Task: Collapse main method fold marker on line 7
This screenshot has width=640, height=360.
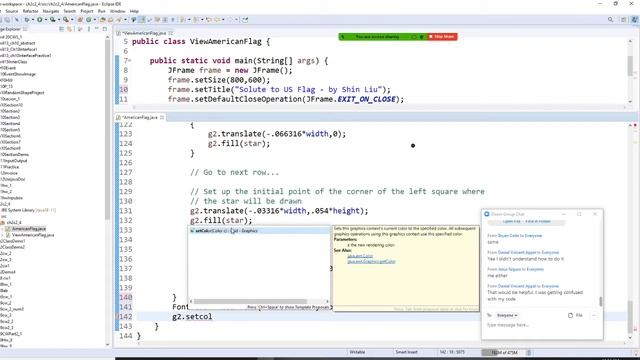Action: tap(130, 61)
